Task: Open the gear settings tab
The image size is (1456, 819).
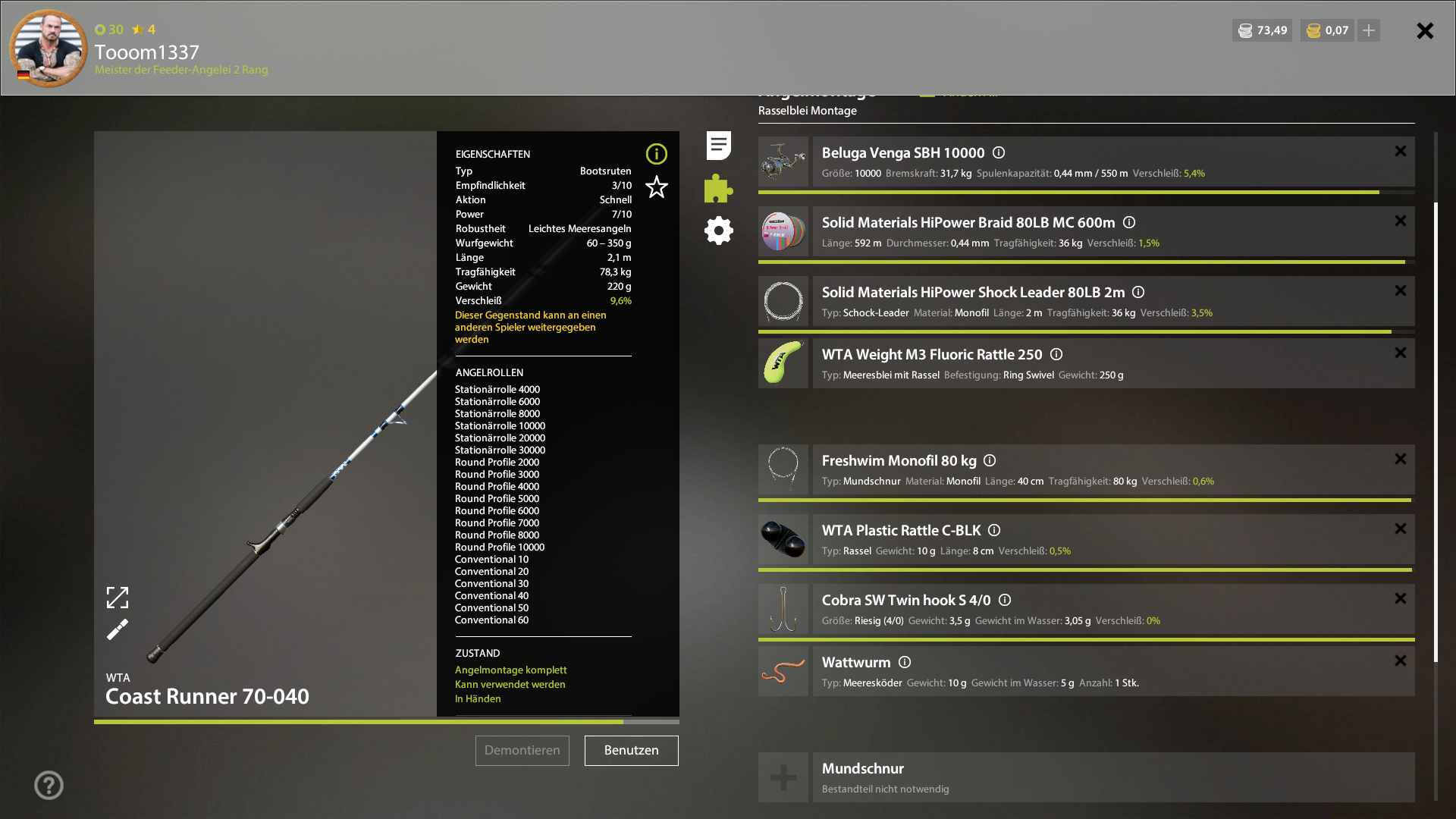Action: click(x=718, y=231)
